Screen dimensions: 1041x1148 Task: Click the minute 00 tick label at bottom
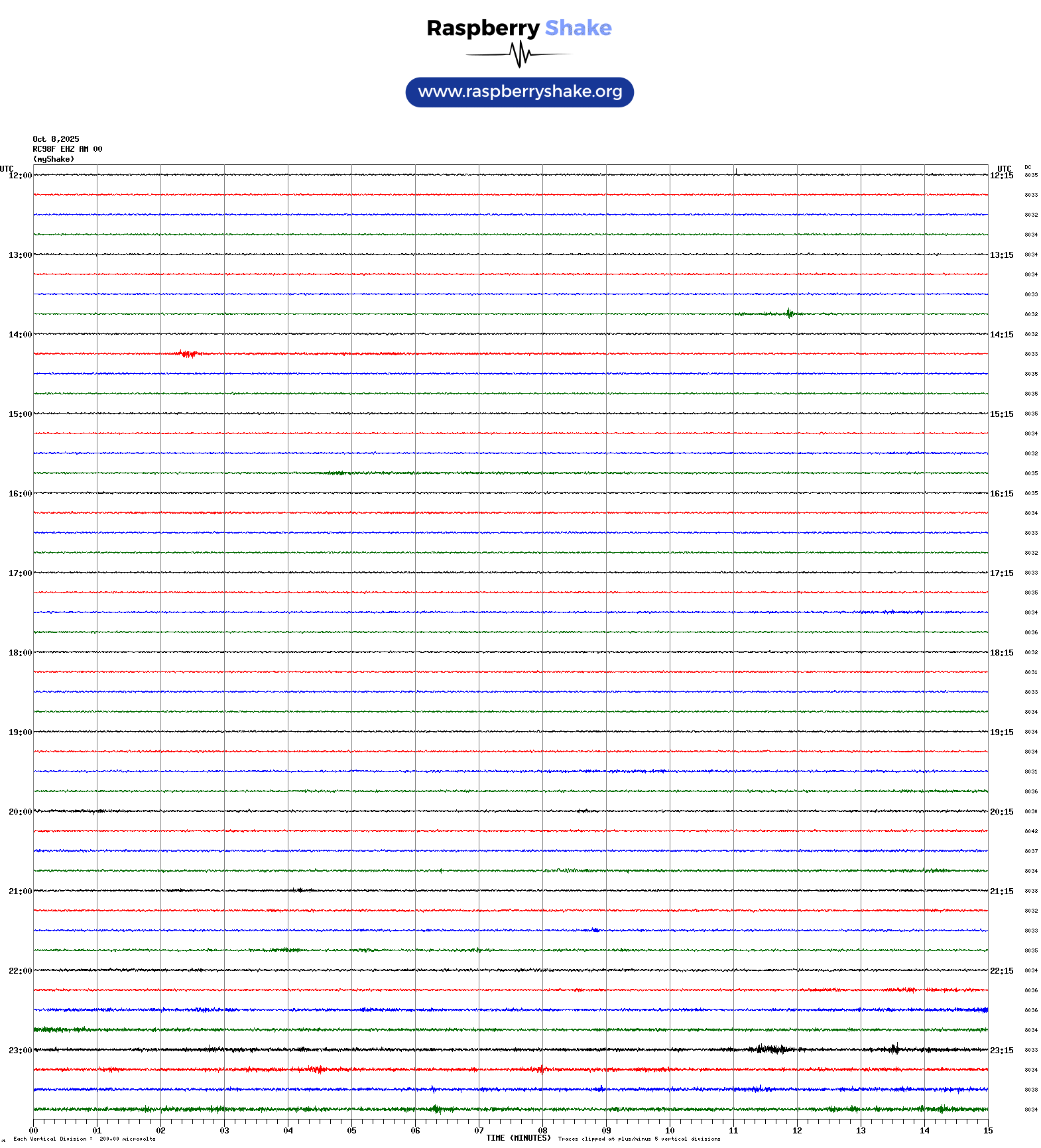pyautogui.click(x=33, y=1131)
